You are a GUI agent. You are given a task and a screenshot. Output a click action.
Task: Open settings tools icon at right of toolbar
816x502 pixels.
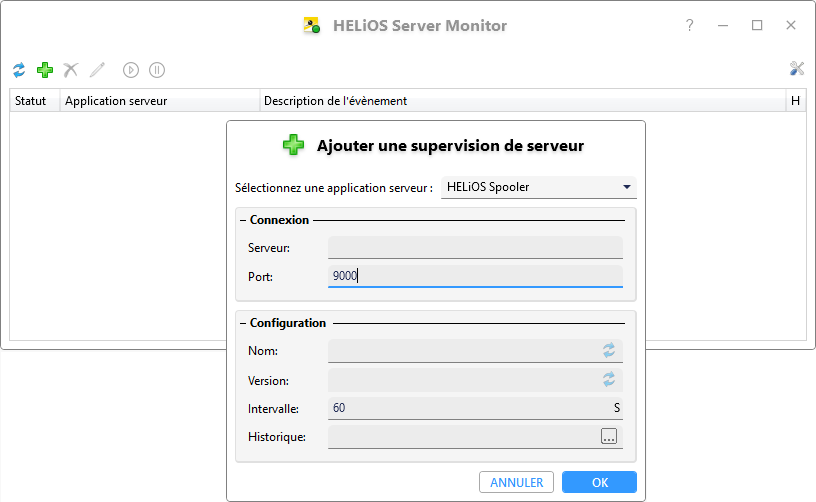pos(797,69)
